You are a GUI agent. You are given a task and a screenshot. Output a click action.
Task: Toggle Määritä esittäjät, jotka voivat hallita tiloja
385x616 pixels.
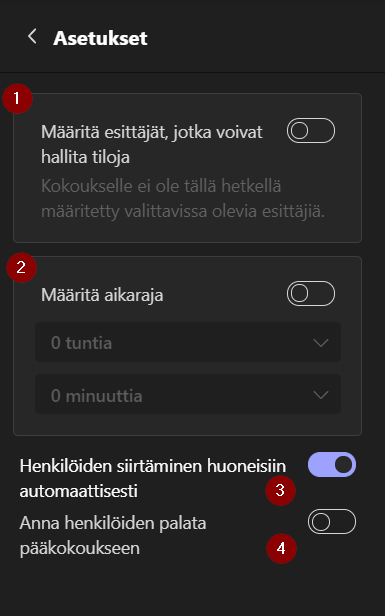pyautogui.click(x=311, y=130)
